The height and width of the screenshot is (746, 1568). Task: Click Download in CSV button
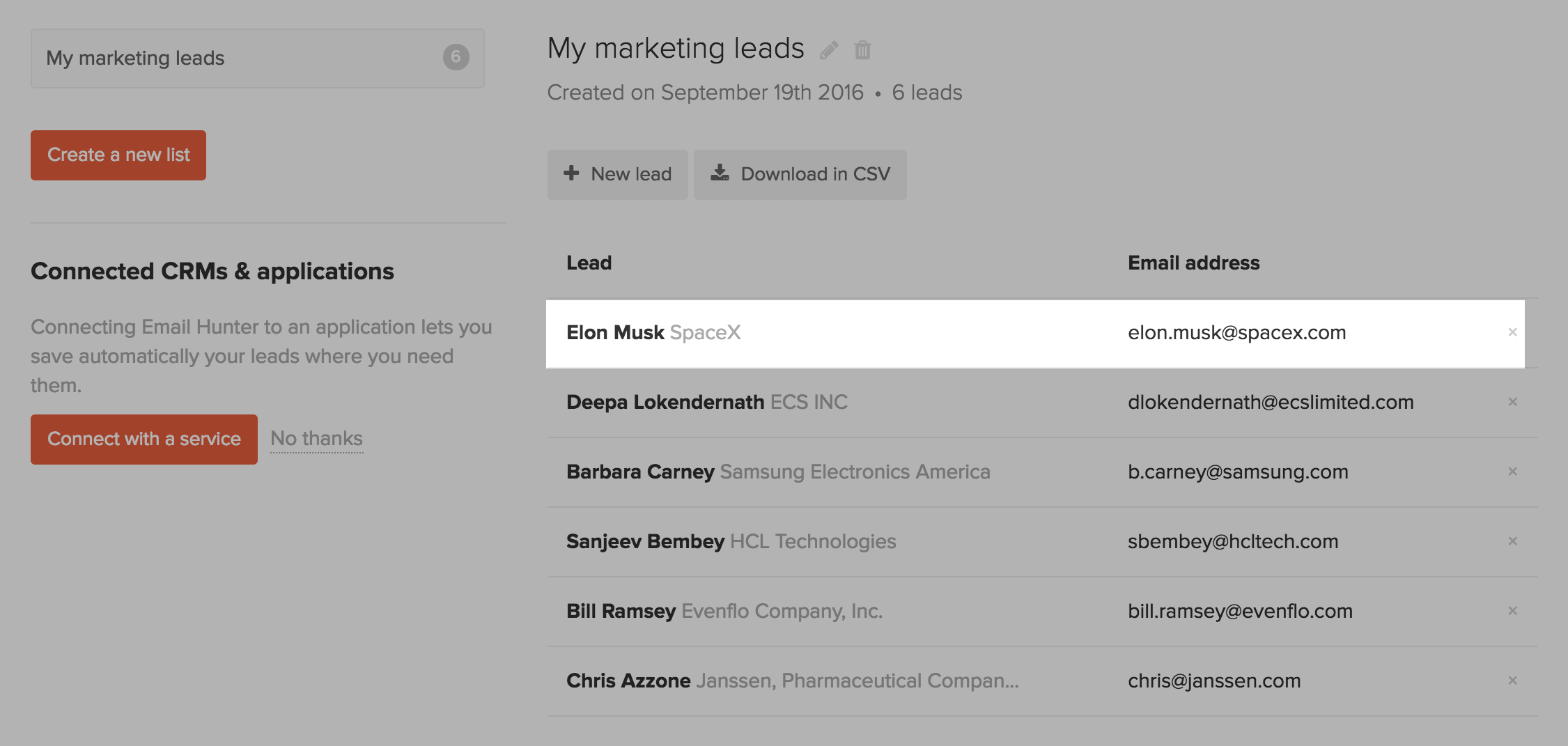pyautogui.click(x=800, y=174)
